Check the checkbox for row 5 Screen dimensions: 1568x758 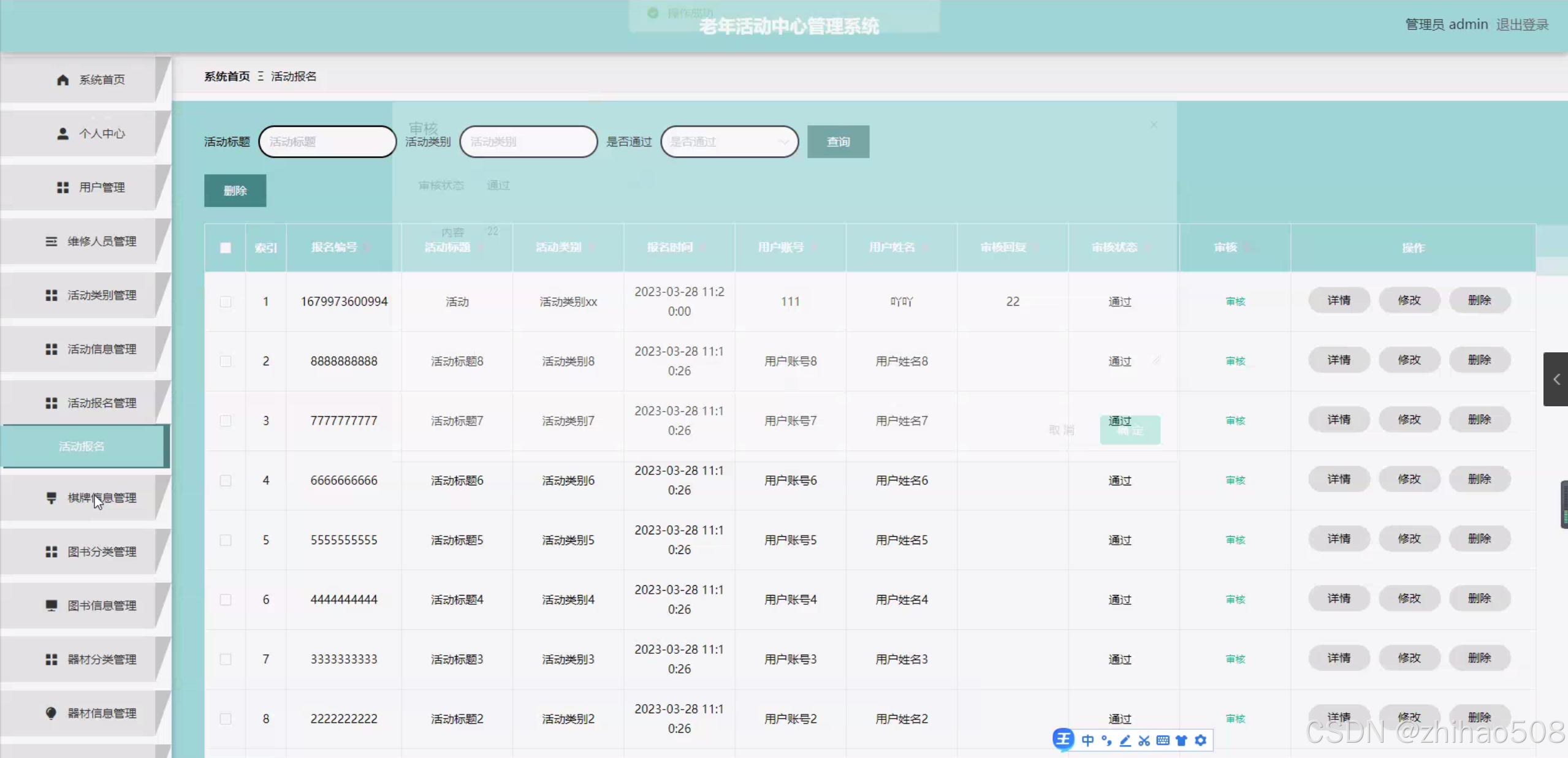226,540
